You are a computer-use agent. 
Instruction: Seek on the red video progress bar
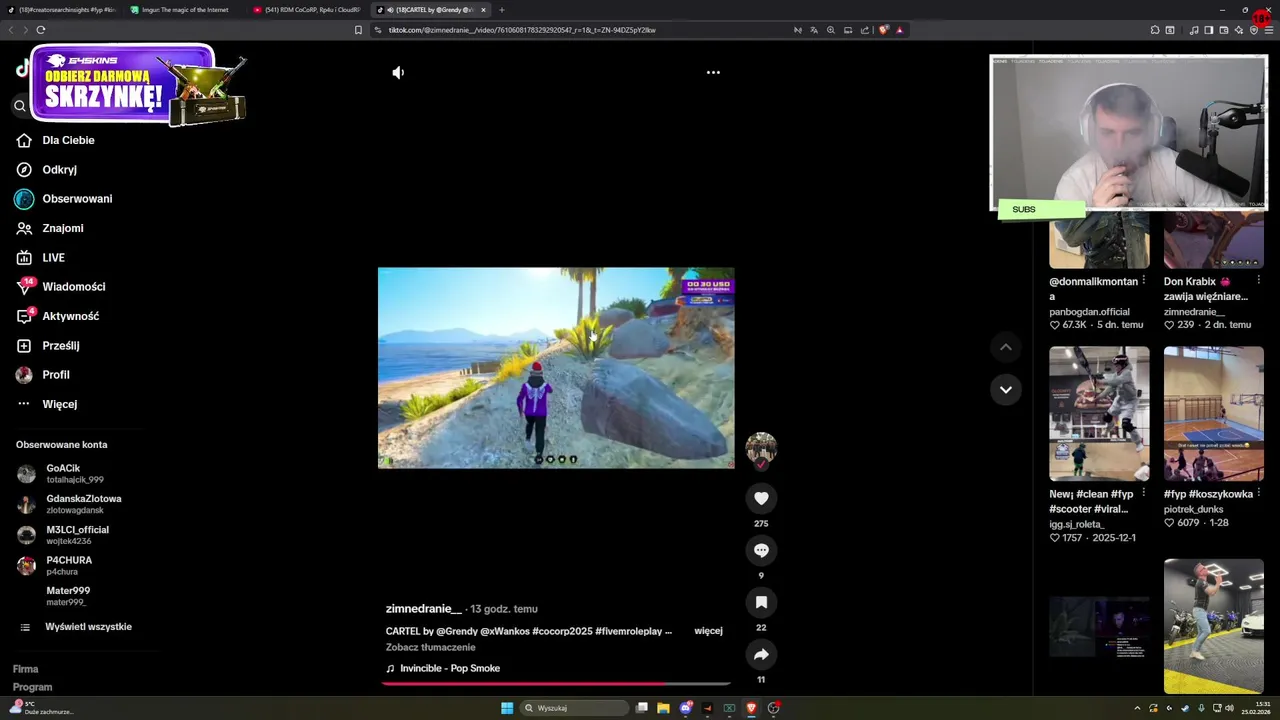556,684
